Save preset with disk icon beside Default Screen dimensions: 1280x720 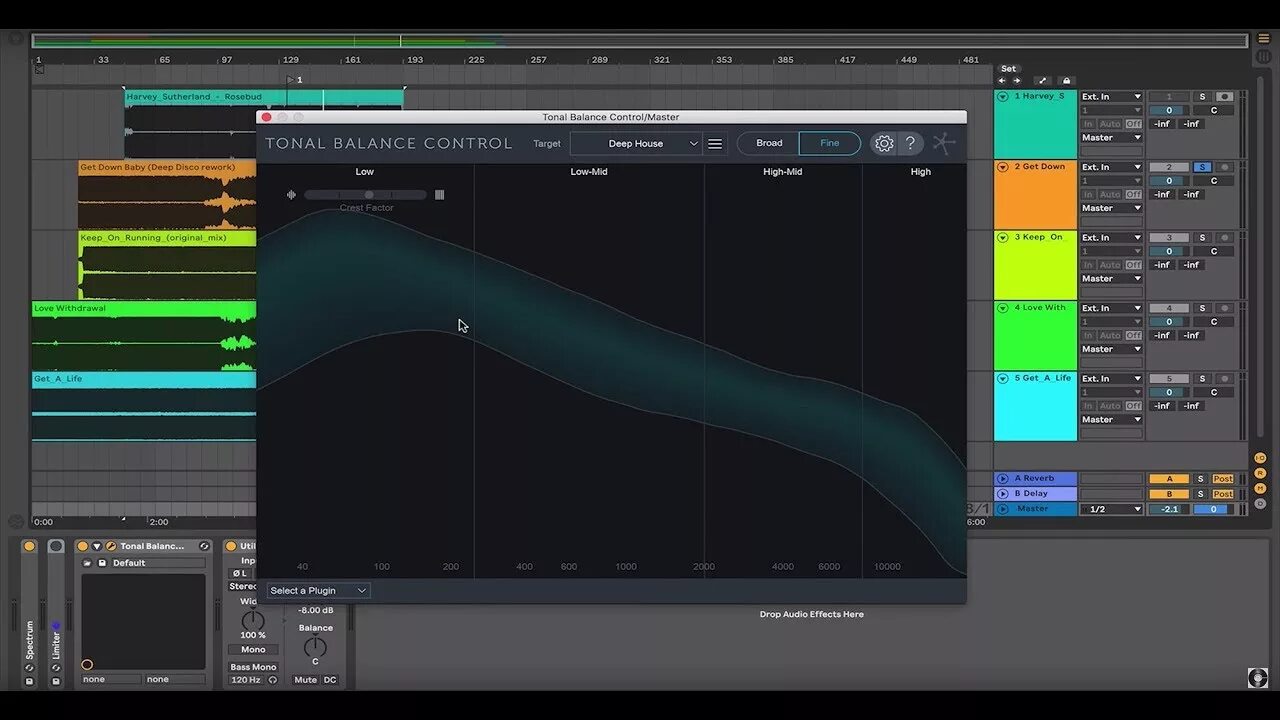click(102, 563)
